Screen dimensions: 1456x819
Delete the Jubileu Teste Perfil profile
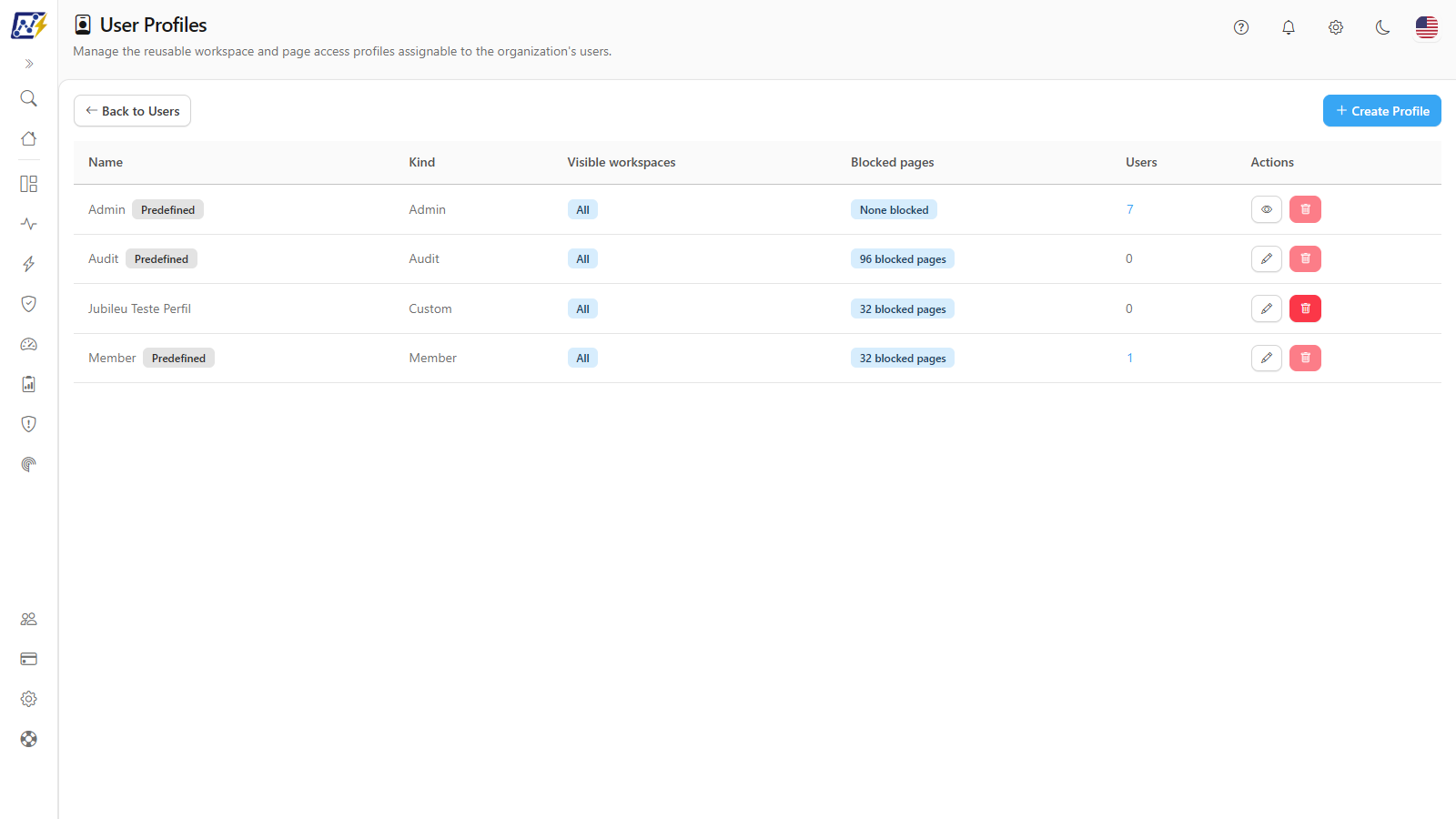(x=1305, y=308)
